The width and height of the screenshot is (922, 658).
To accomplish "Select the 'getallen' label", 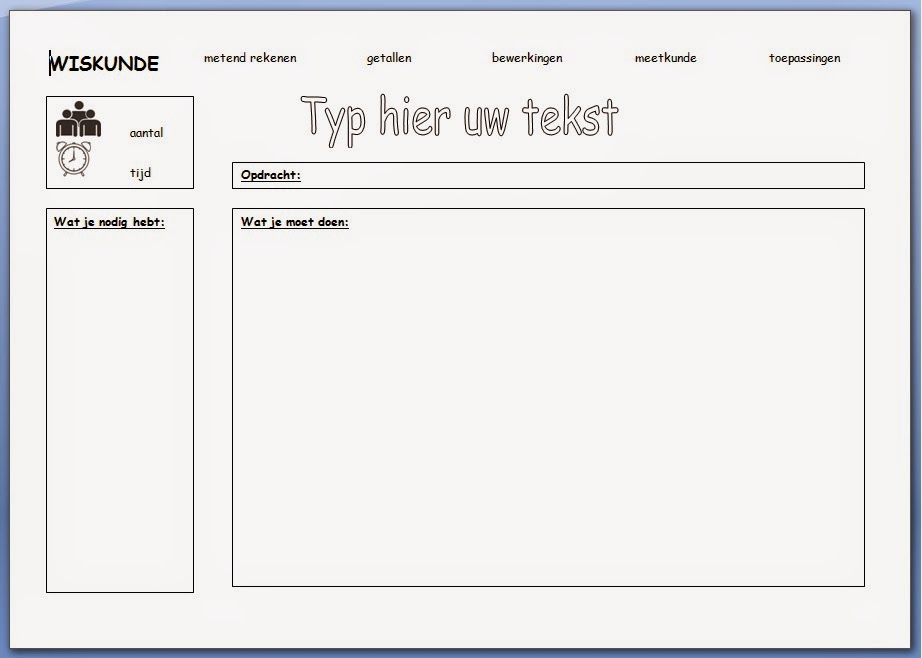I will tap(389, 58).
